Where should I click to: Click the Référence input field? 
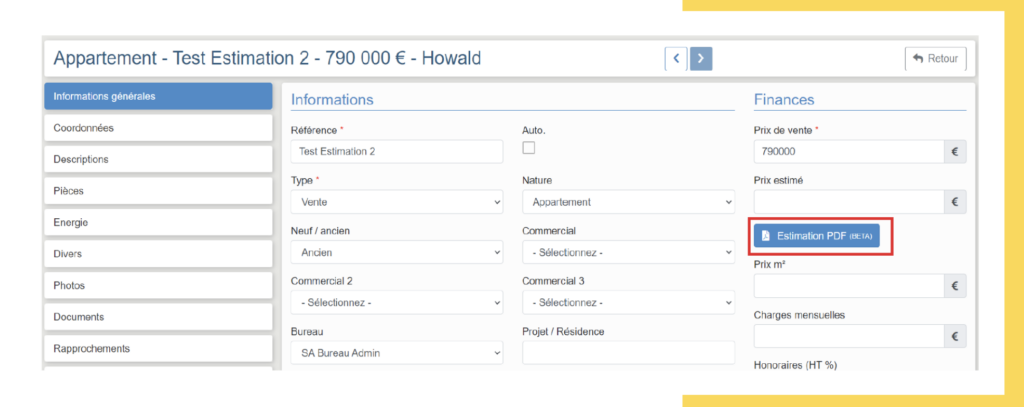click(396, 152)
